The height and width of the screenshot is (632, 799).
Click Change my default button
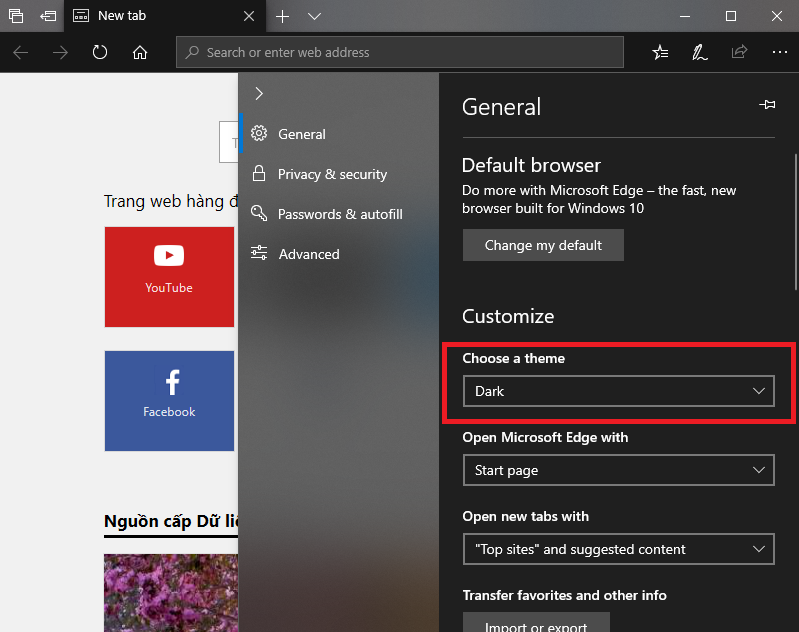coord(543,245)
